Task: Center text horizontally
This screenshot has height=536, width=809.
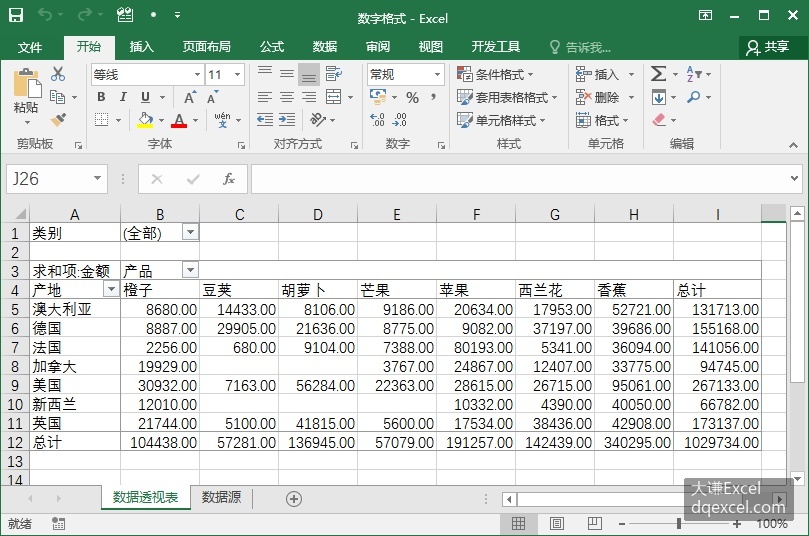Action: [x=287, y=97]
